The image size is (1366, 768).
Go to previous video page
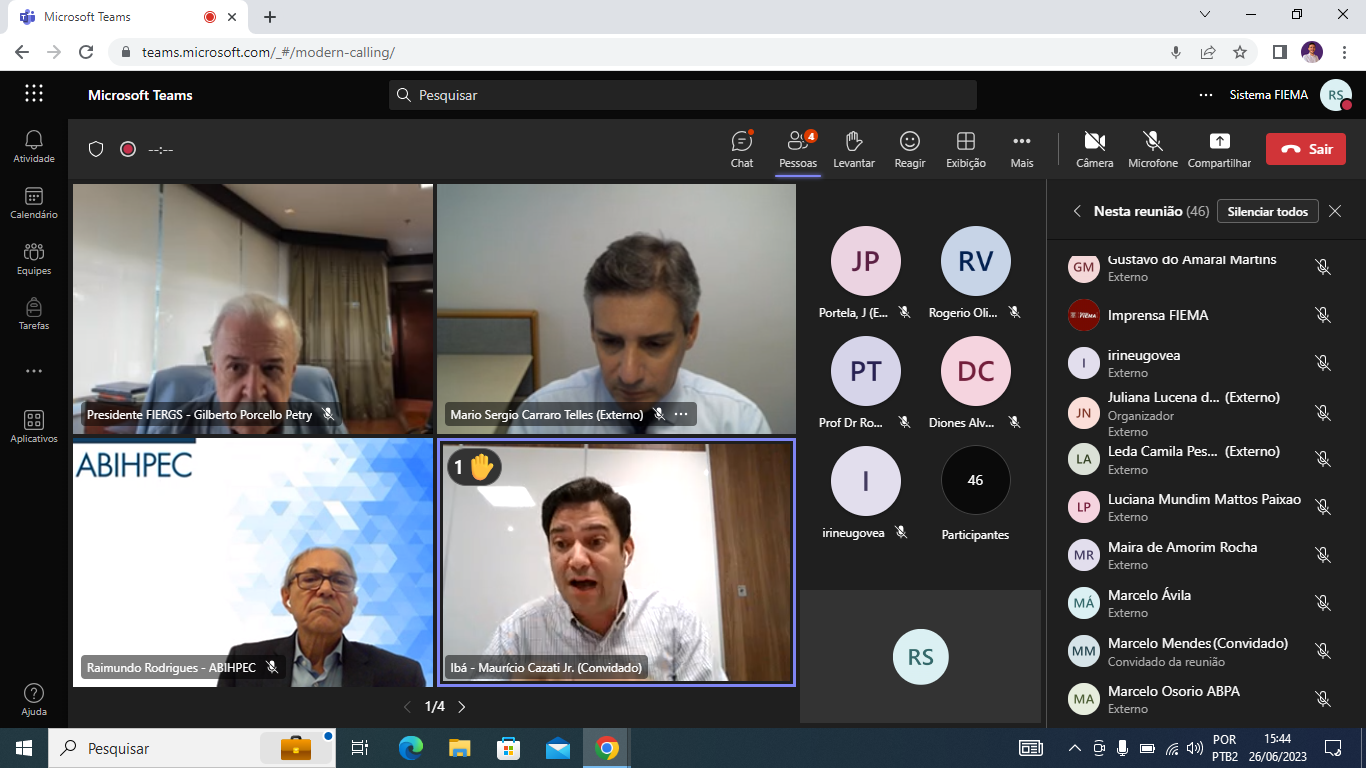[407, 707]
